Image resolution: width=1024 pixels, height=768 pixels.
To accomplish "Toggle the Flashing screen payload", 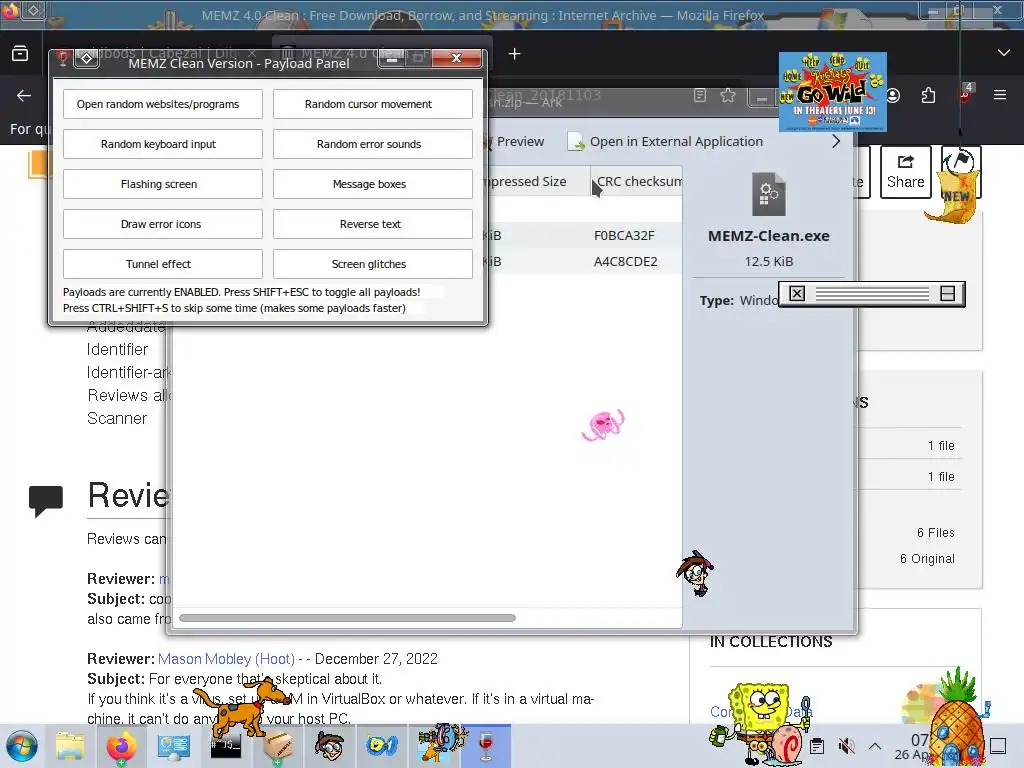I will (x=163, y=184).
